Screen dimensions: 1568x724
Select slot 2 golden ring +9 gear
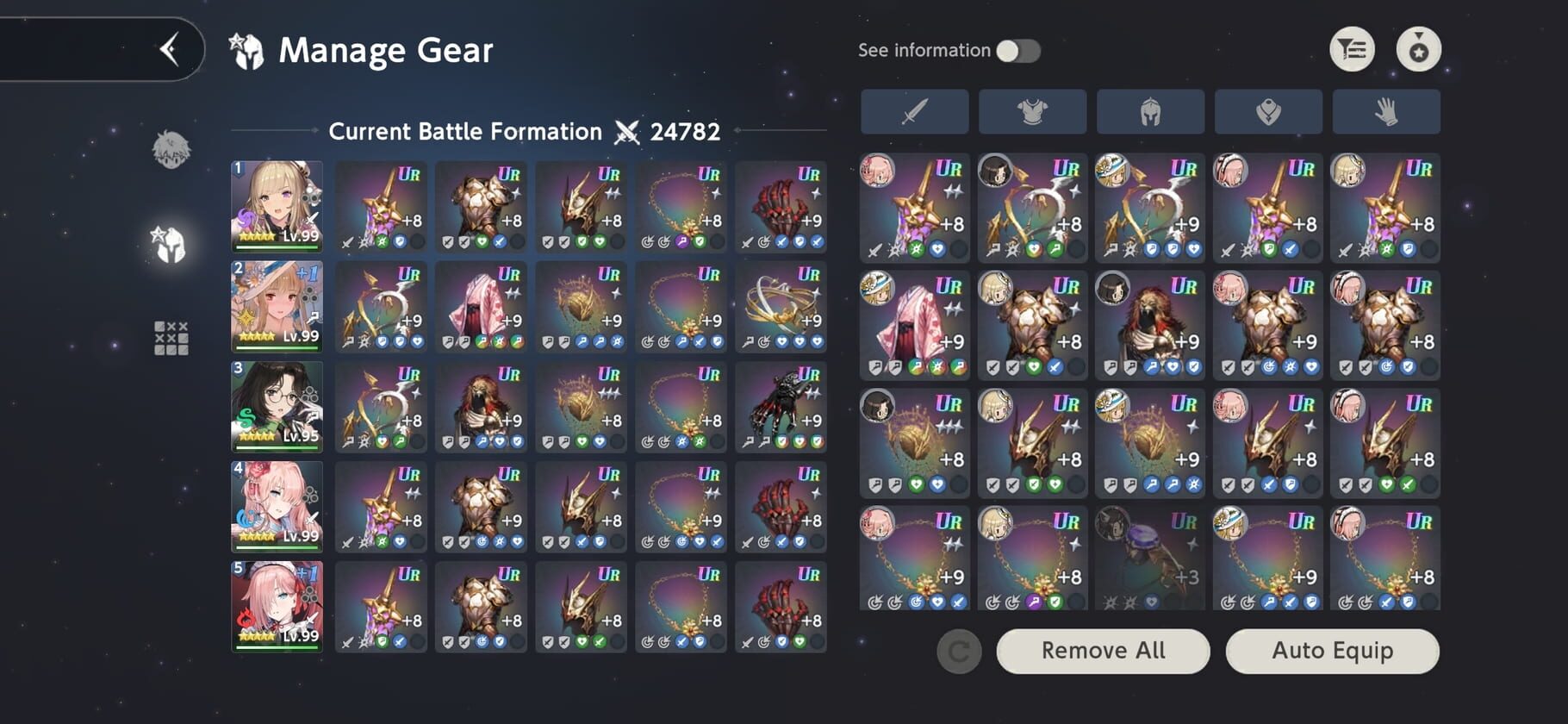point(781,306)
